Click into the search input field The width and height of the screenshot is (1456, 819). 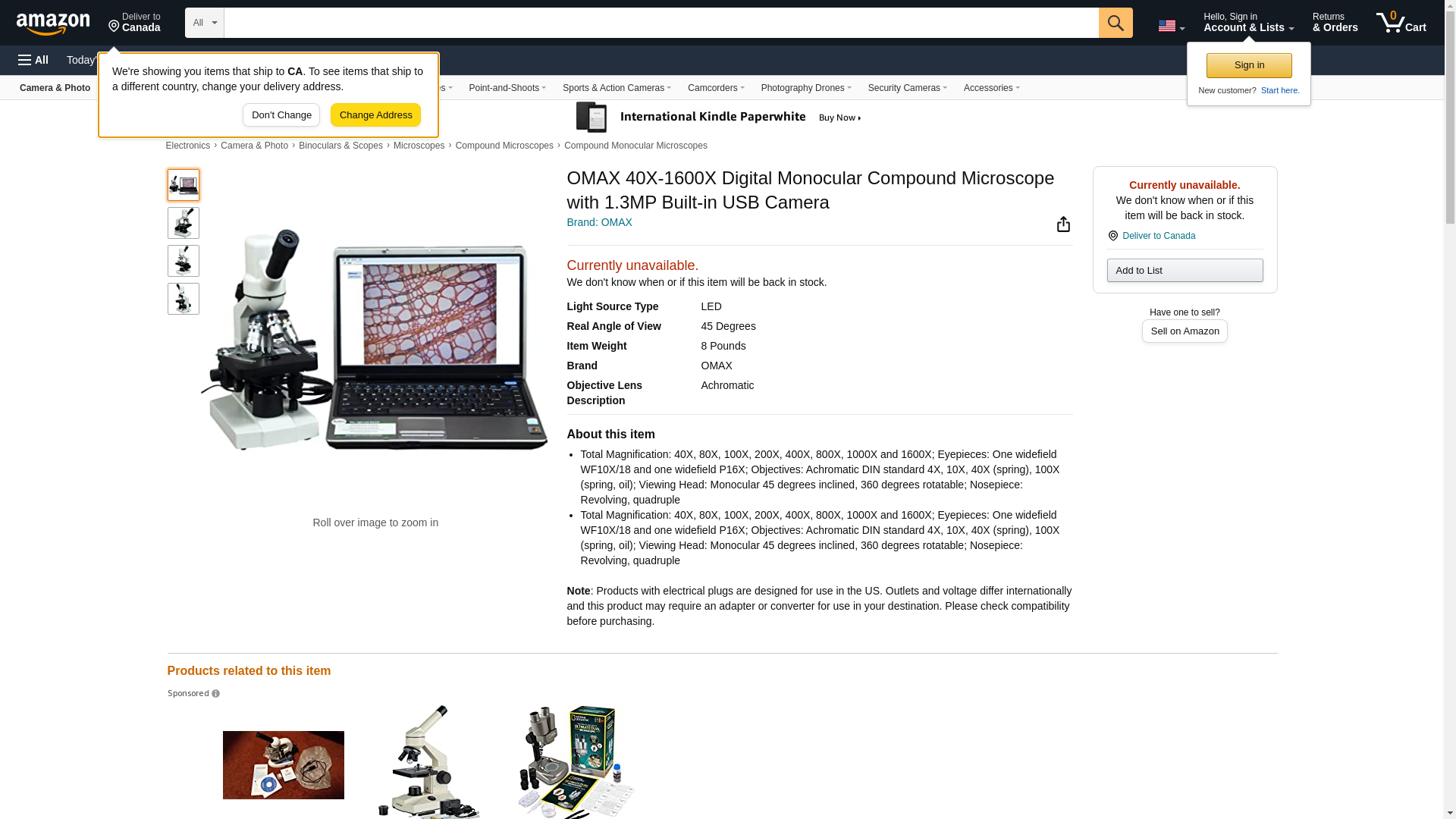[661, 23]
